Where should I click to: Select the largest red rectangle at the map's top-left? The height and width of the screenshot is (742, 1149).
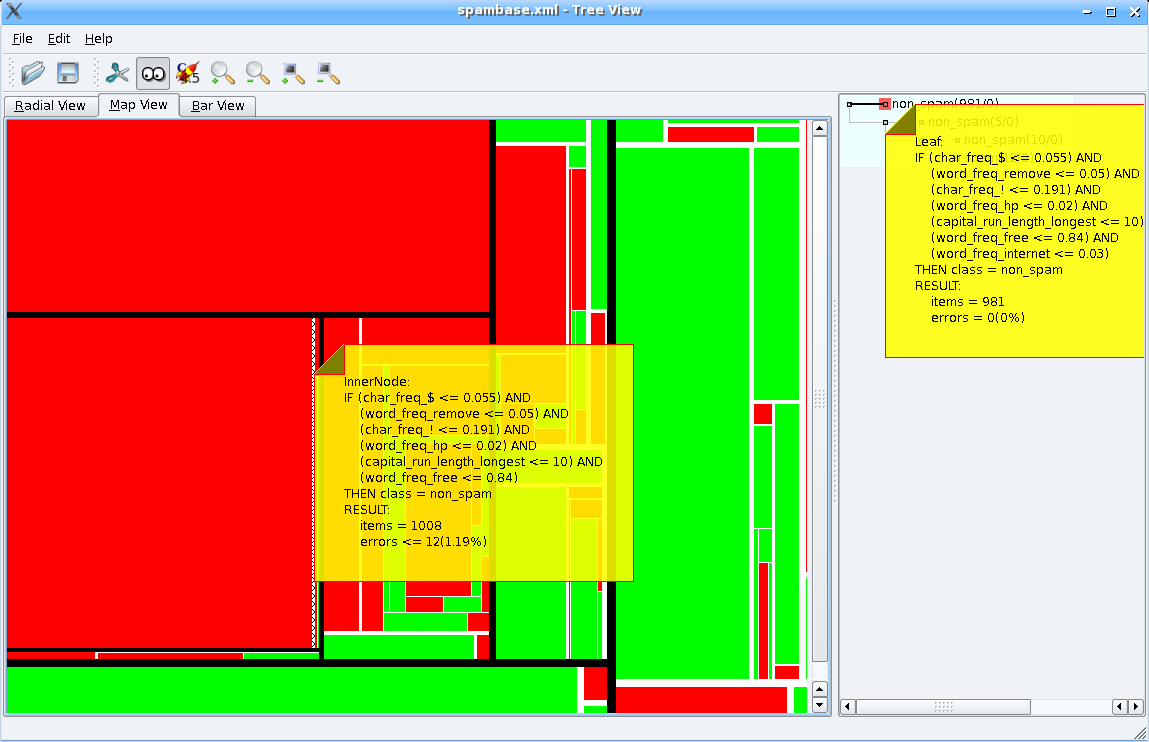(248, 216)
